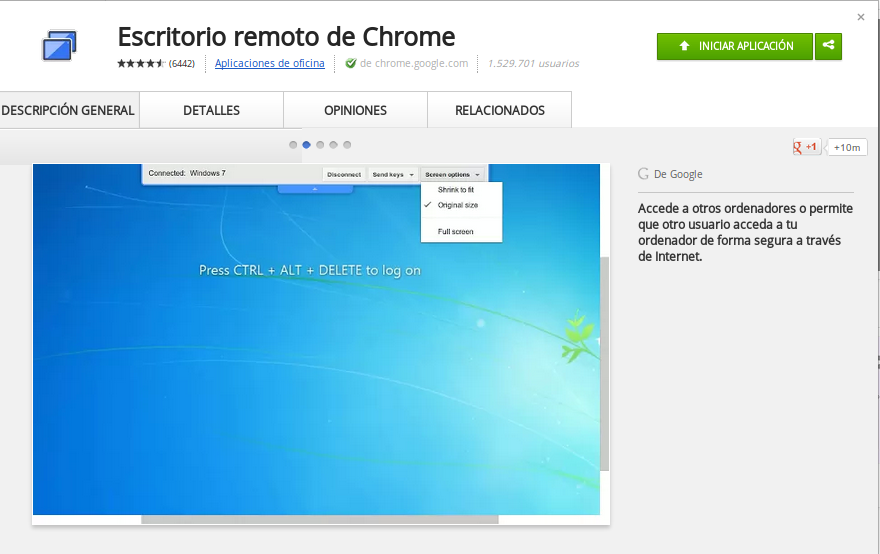Select first screenshot carousel dot
The height and width of the screenshot is (554, 880).
[293, 145]
